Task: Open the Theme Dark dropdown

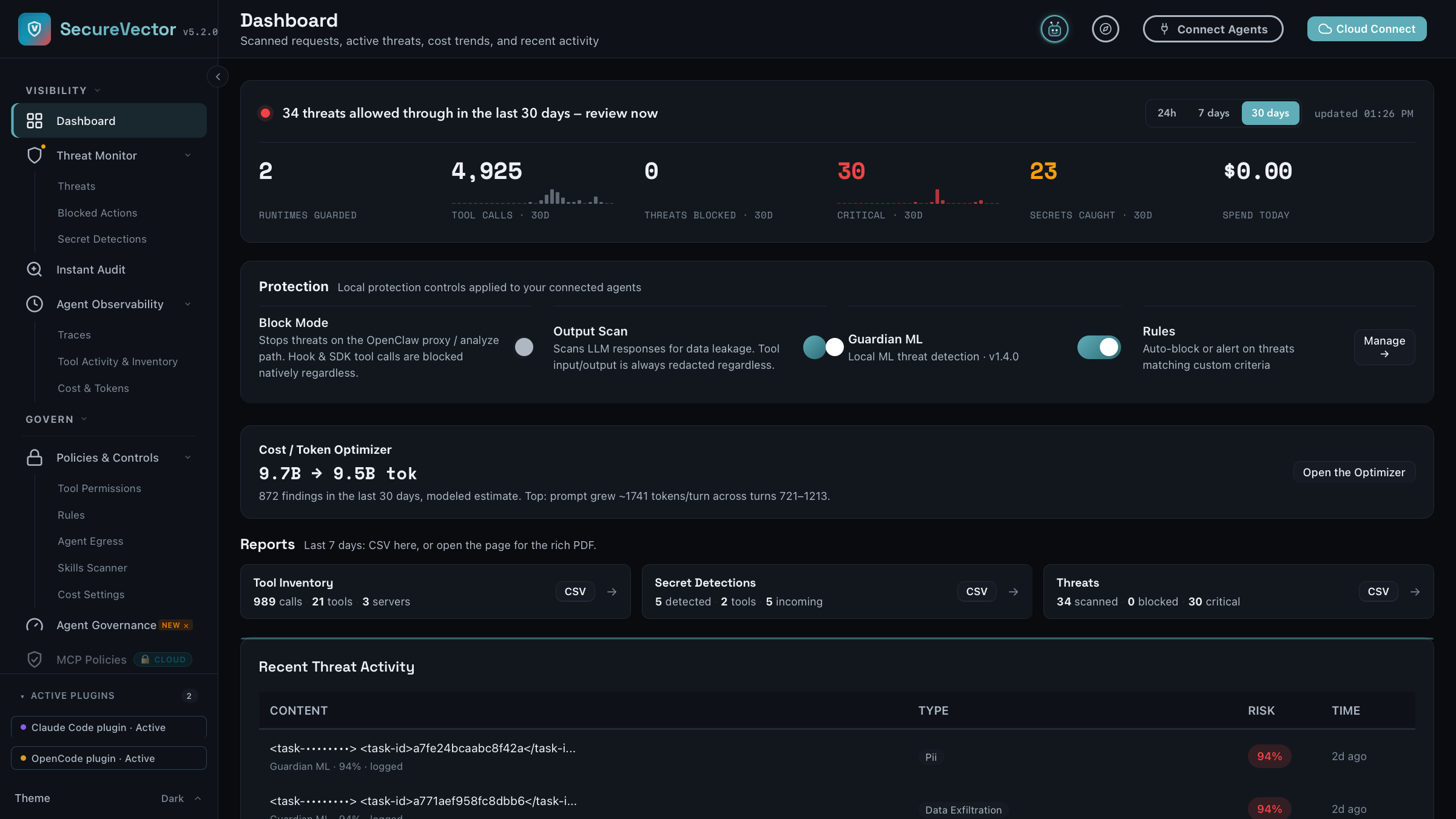Action: click(181, 798)
